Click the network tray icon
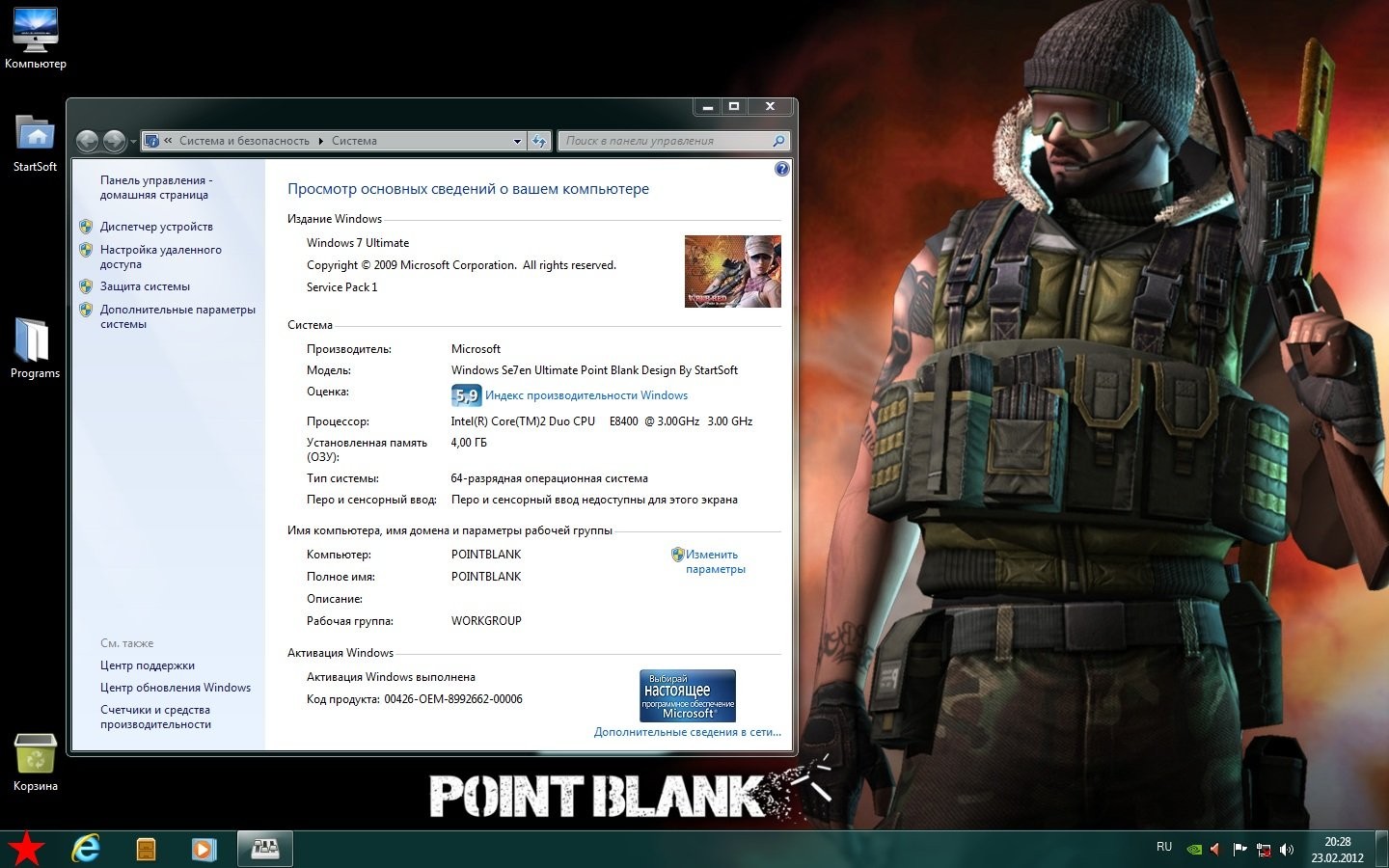Viewport: 1389px width, 868px height. (1263, 850)
